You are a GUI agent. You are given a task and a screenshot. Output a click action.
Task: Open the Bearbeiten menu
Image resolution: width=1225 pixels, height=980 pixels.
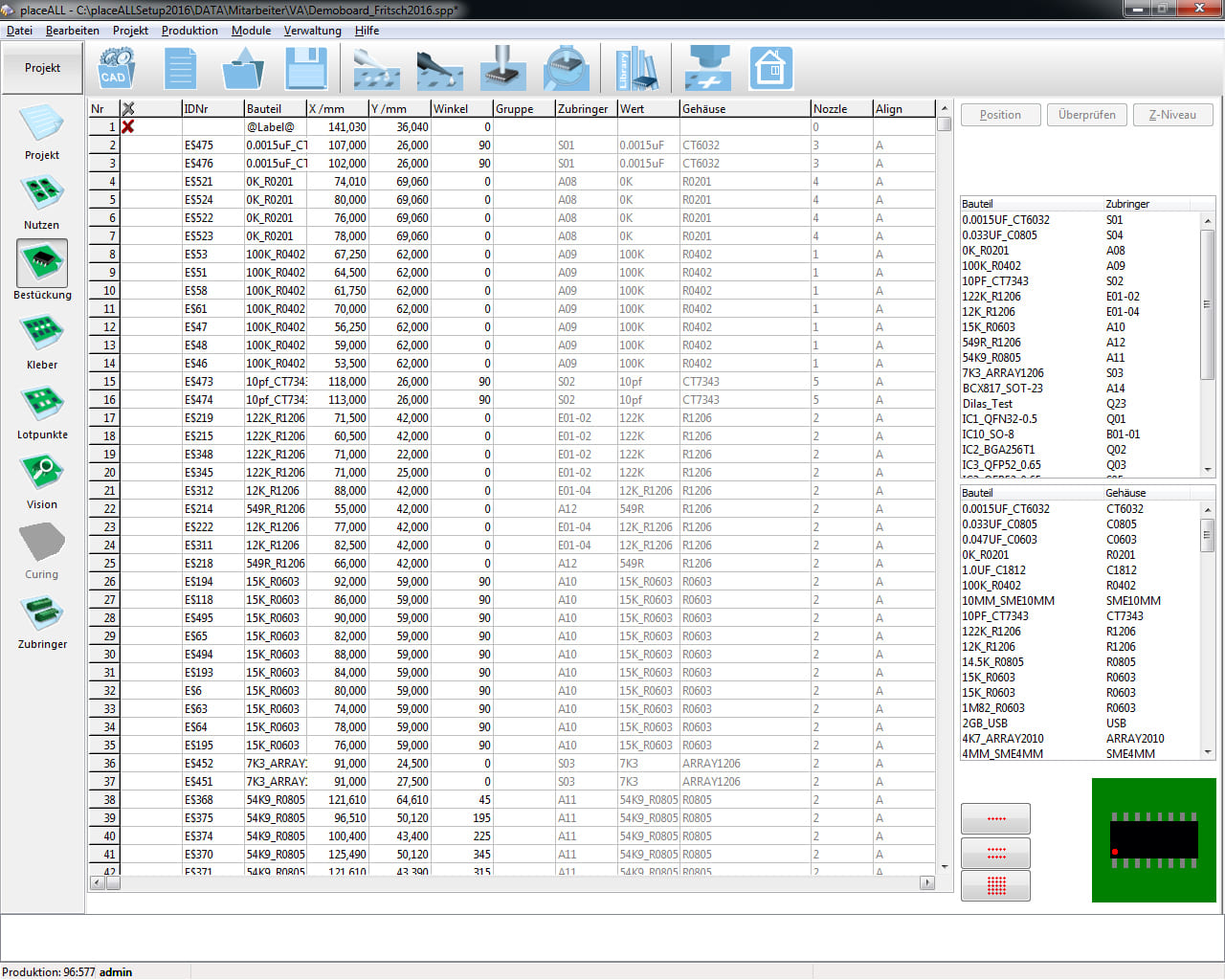[73, 31]
